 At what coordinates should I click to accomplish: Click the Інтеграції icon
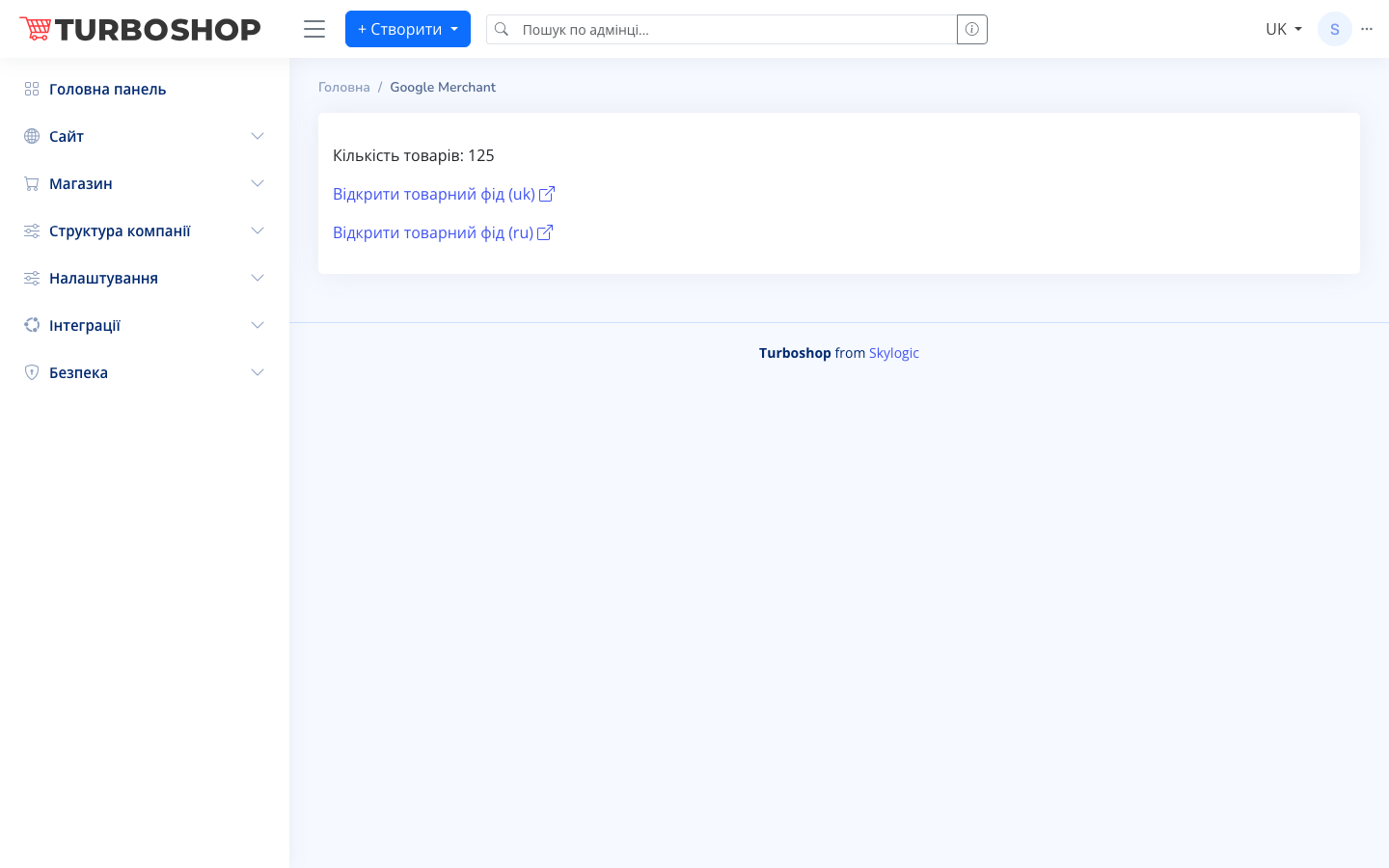pos(32,325)
